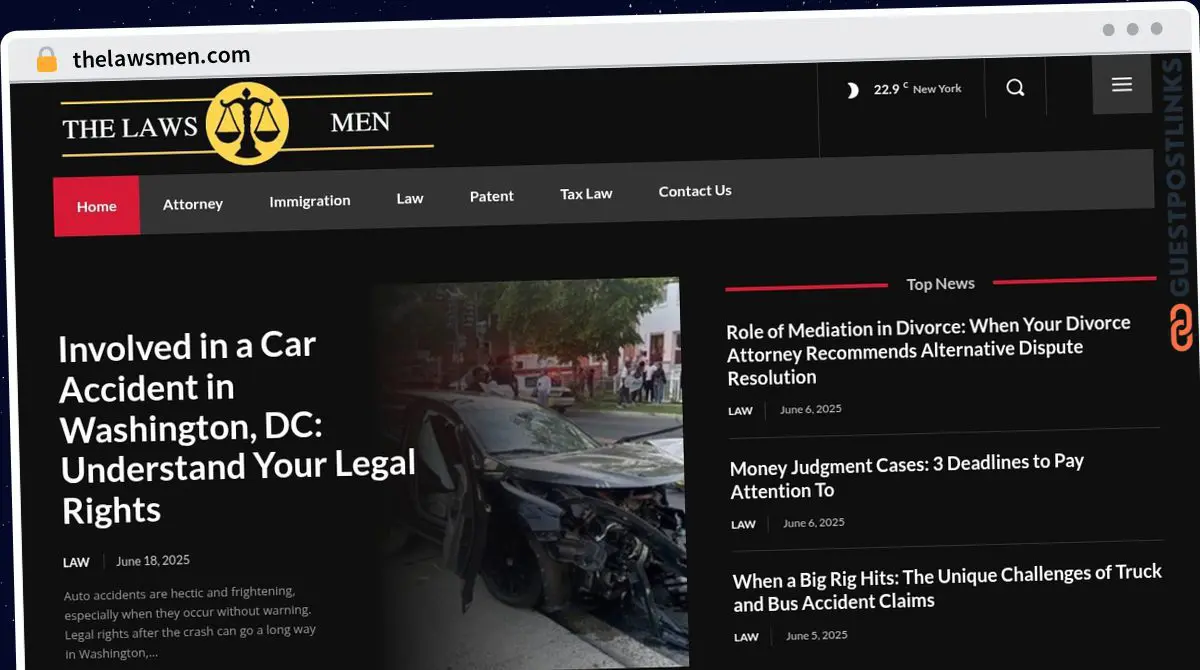The width and height of the screenshot is (1200, 670).
Task: Go to the Immigration section
Action: [x=309, y=201]
